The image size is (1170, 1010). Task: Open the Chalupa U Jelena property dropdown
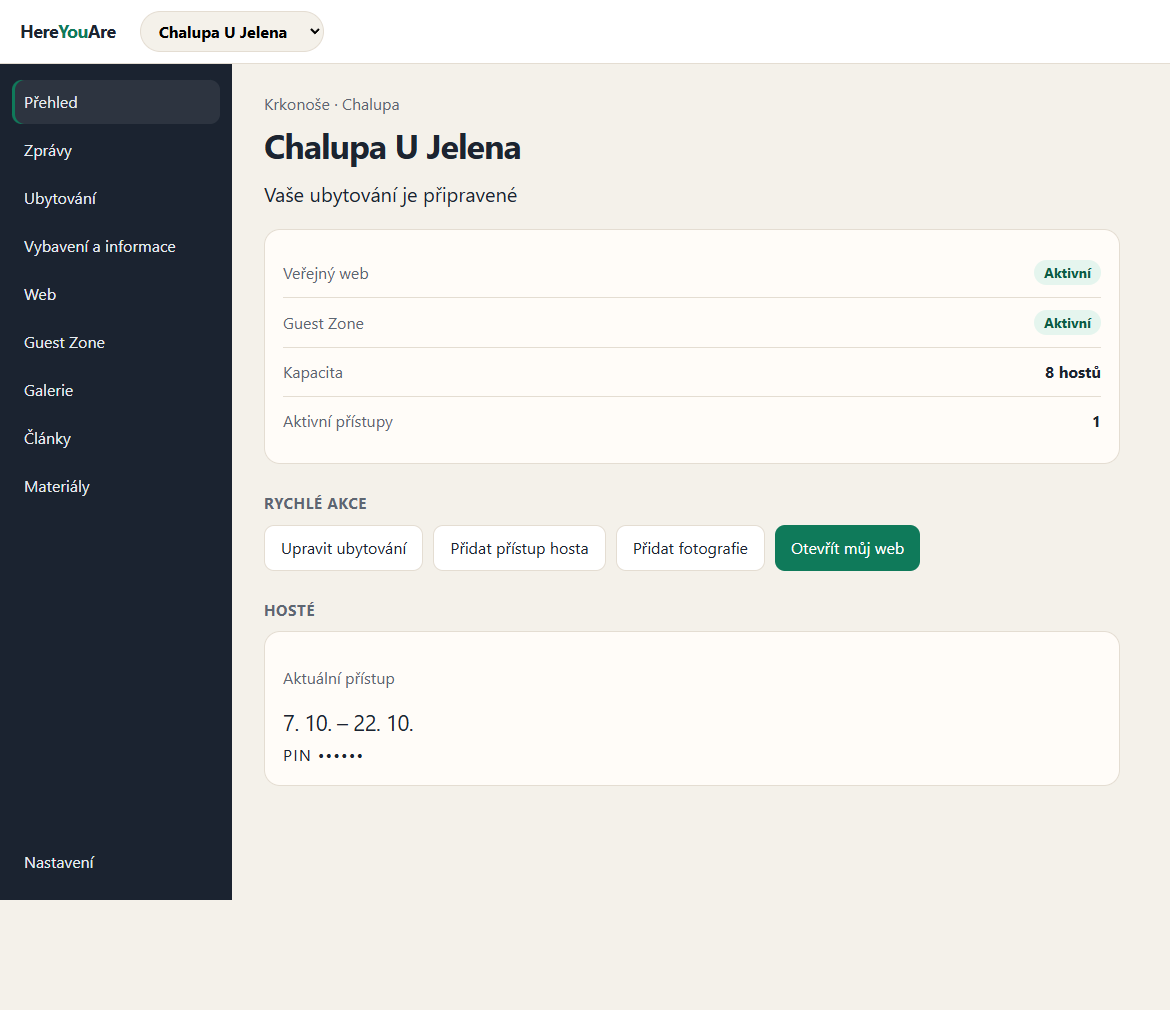click(232, 32)
